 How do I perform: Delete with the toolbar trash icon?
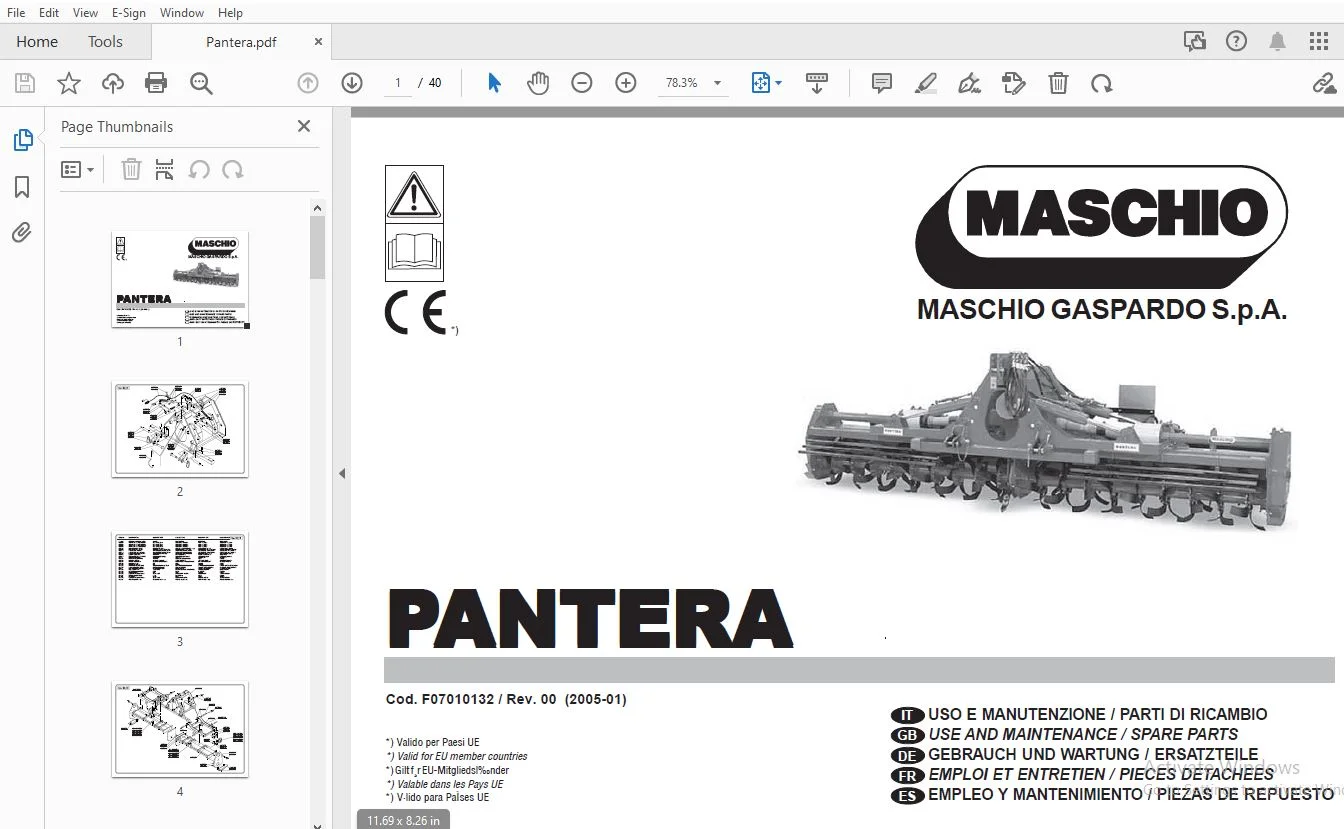(x=1058, y=83)
